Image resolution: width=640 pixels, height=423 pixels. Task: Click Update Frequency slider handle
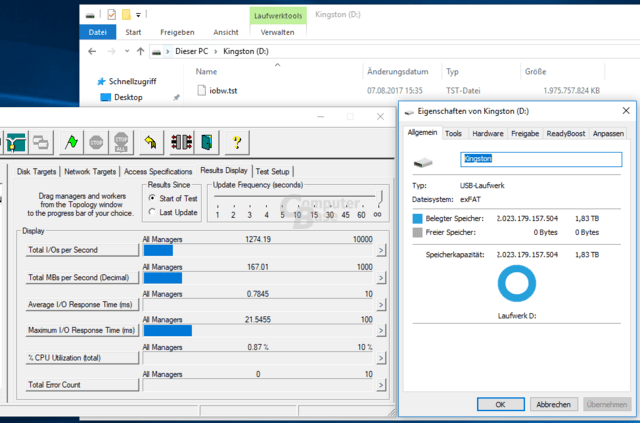[x=380, y=198]
